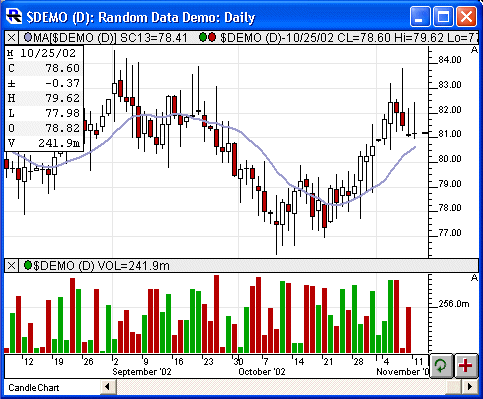
Task: Click the green volume indicator dot
Action: (28, 265)
